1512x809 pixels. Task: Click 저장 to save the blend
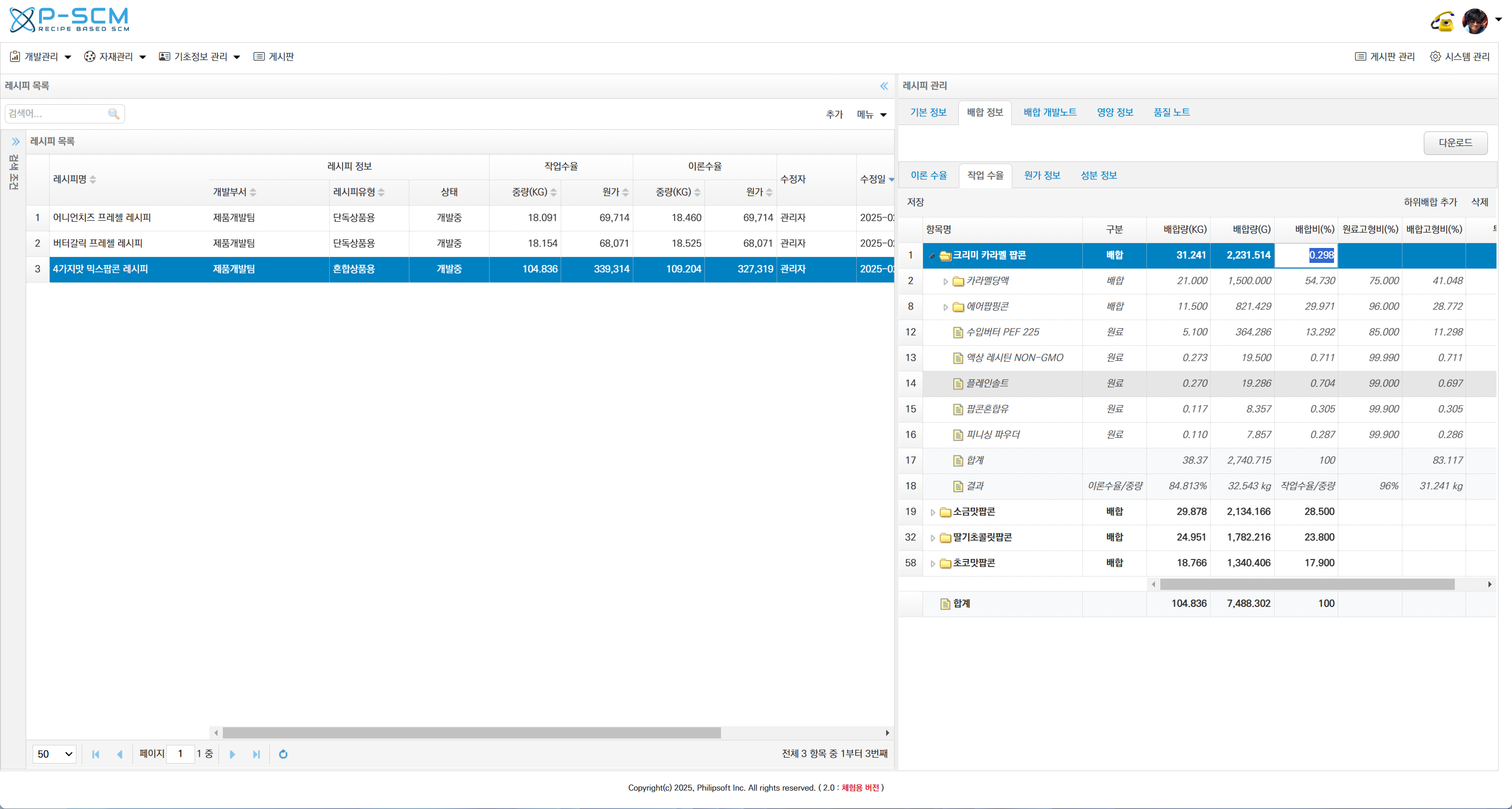click(x=915, y=203)
